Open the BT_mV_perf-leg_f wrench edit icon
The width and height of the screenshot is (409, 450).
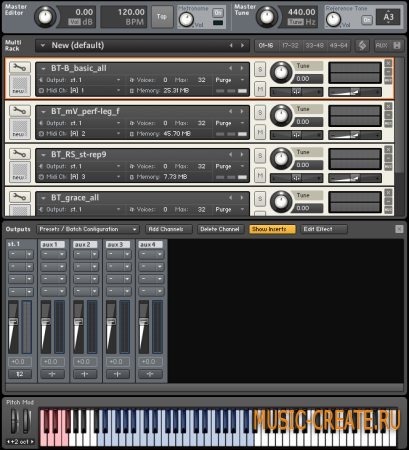pos(20,110)
